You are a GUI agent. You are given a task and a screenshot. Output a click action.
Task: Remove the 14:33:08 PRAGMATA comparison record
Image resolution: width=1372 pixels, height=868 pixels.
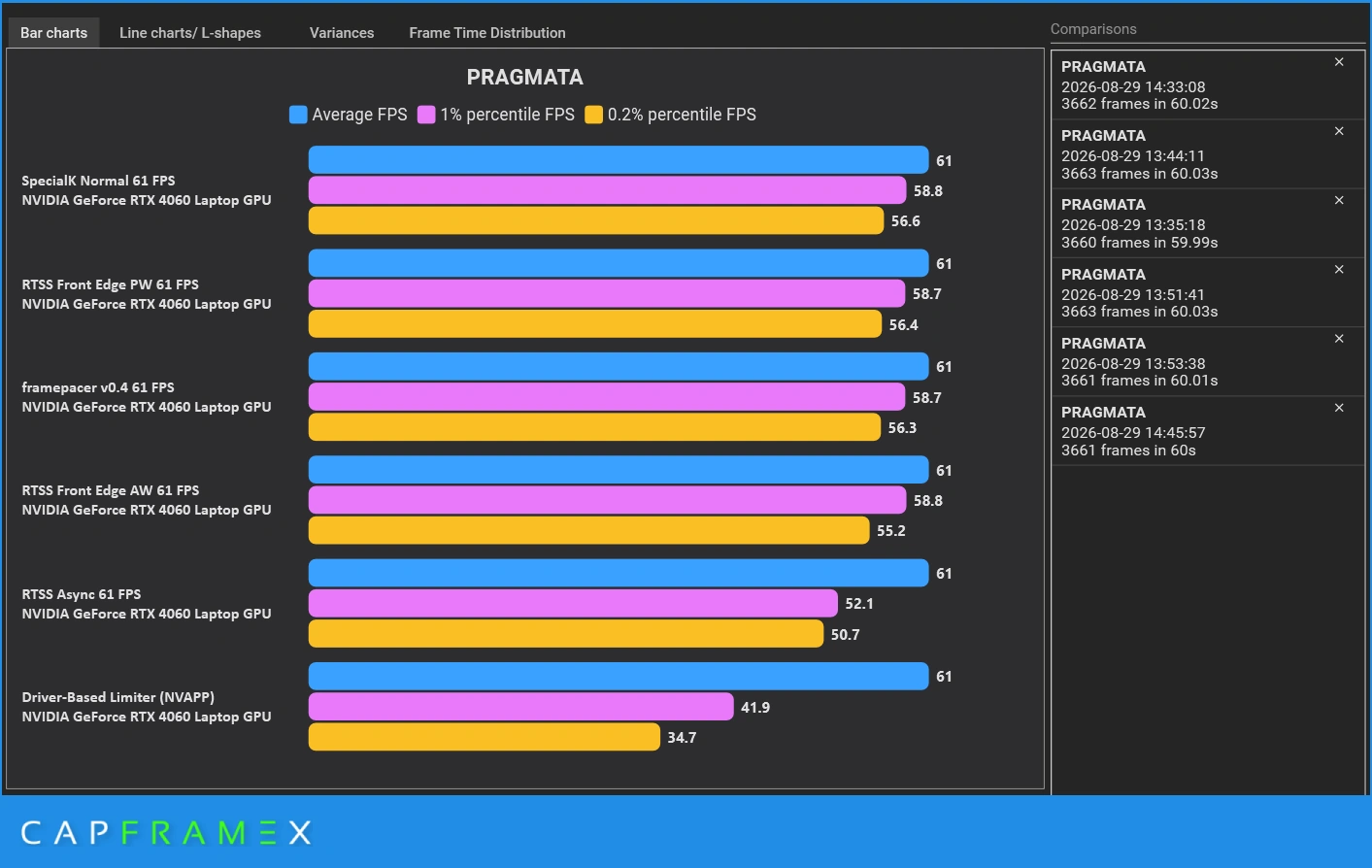point(1339,62)
